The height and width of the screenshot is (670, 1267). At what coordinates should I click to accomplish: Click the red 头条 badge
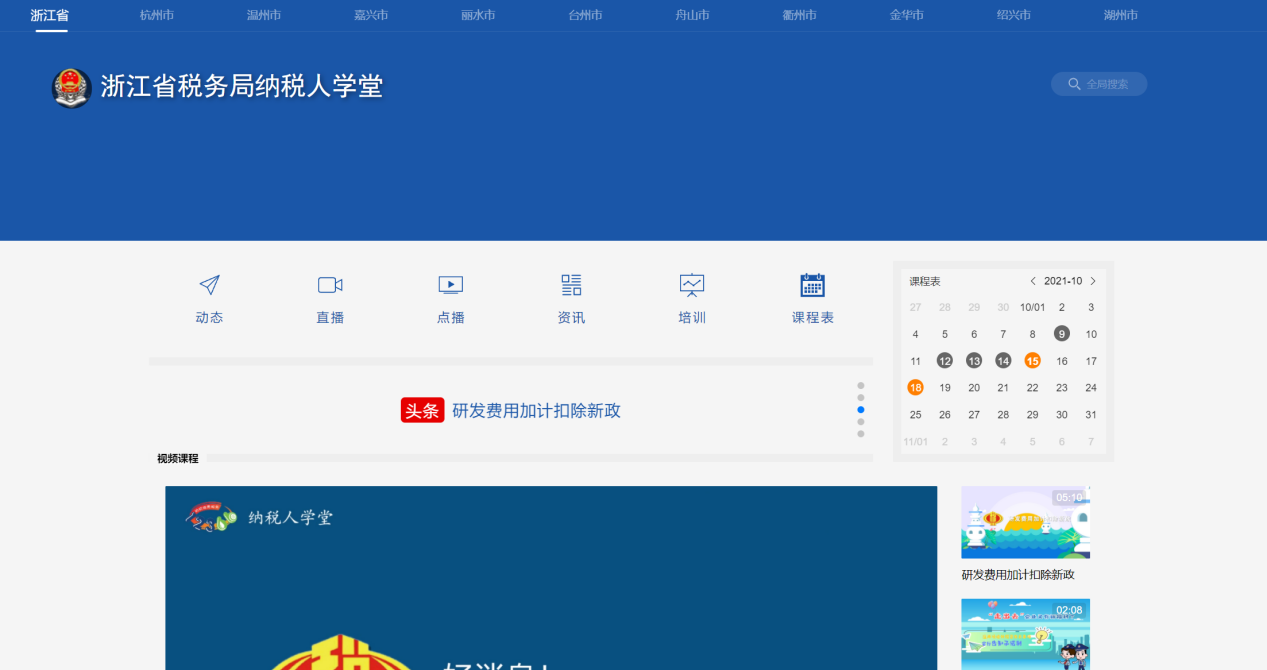pyautogui.click(x=423, y=411)
